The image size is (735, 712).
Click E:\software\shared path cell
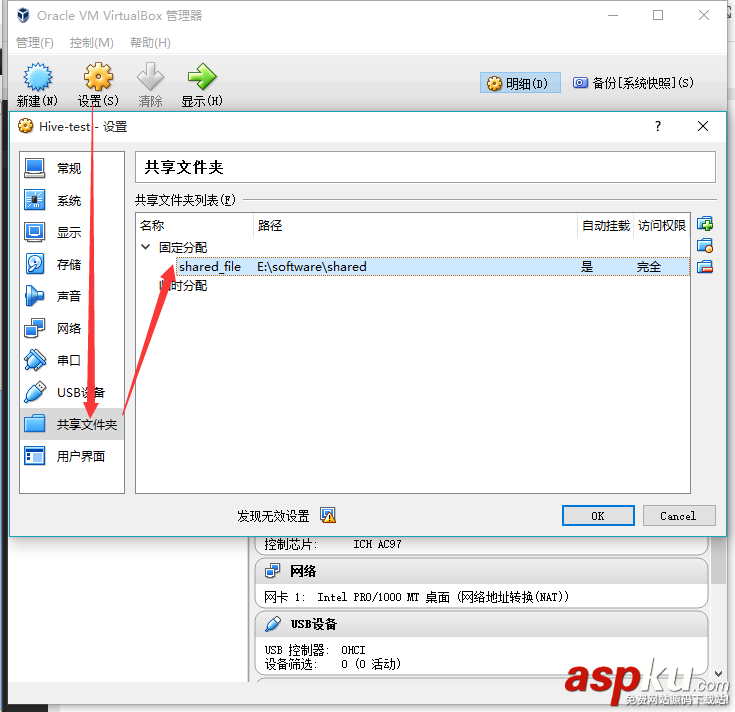coord(312,267)
